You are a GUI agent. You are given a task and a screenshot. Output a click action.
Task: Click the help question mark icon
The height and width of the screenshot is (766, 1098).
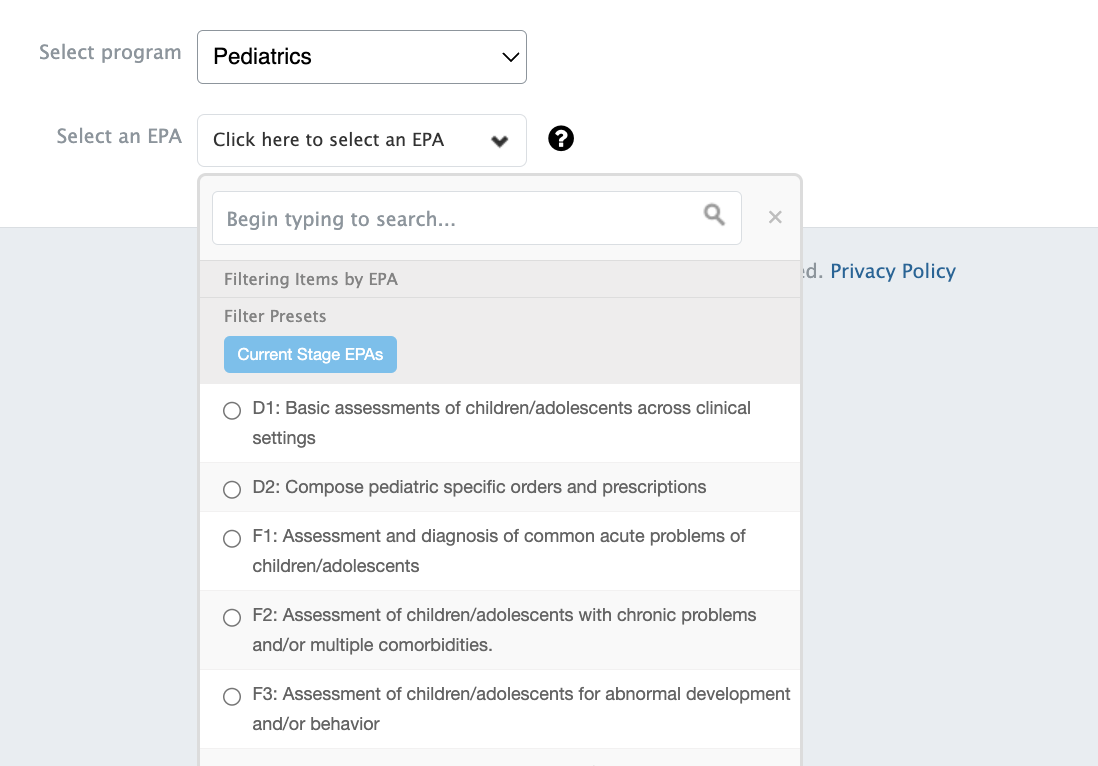[x=561, y=139]
